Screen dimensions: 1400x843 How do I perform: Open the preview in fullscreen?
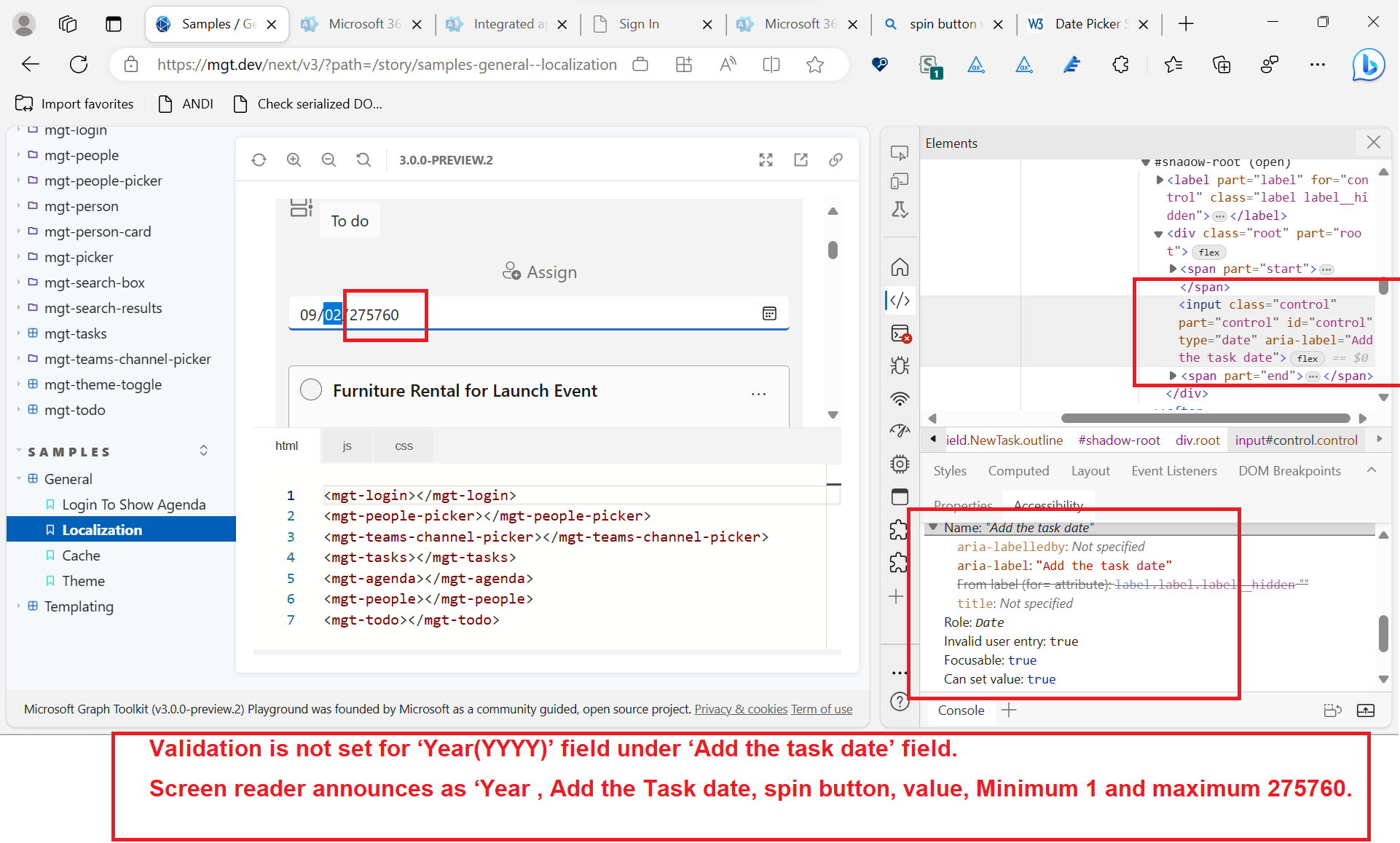pos(766,159)
